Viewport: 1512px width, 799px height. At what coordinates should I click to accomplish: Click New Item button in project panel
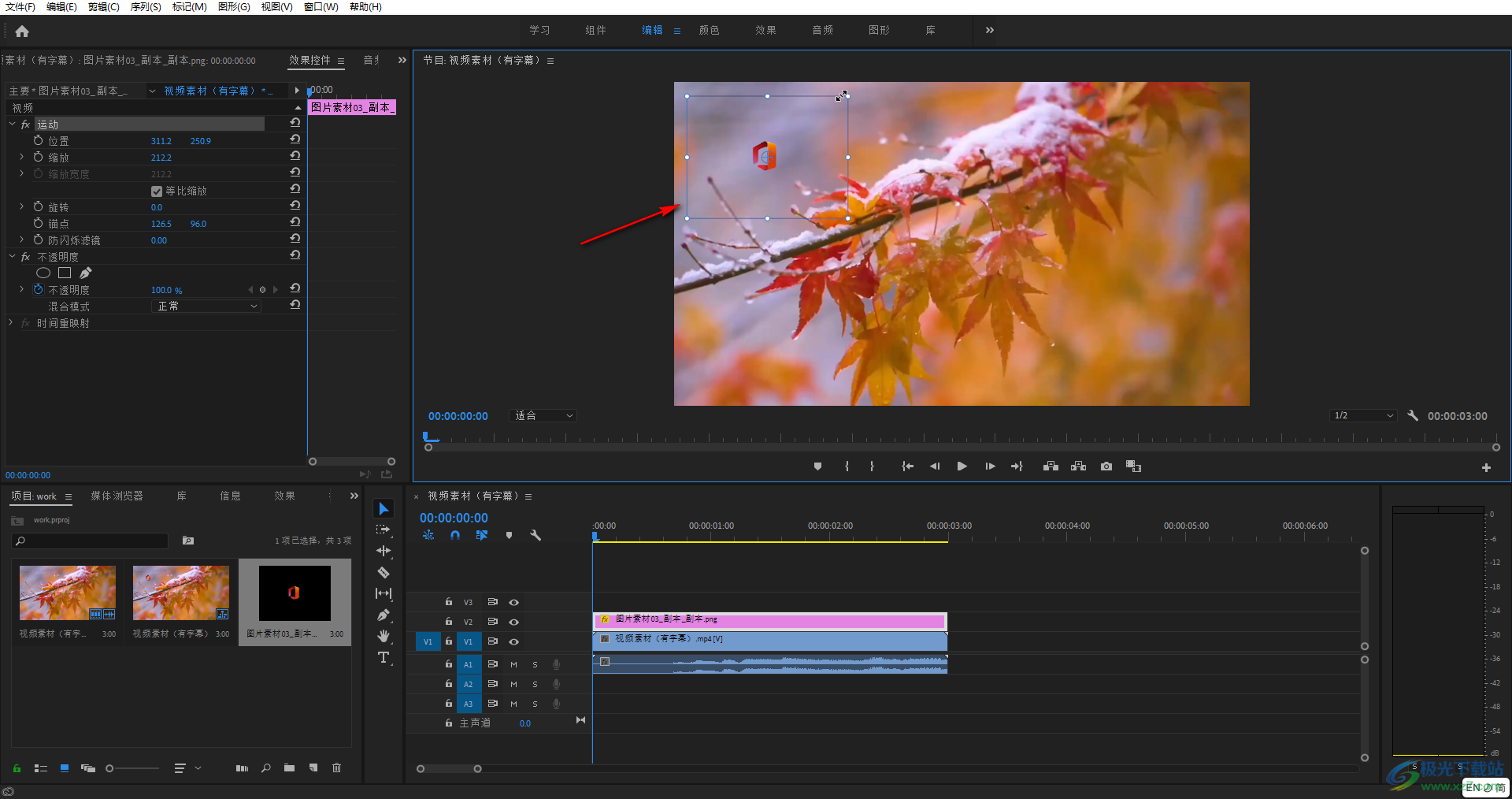click(313, 767)
